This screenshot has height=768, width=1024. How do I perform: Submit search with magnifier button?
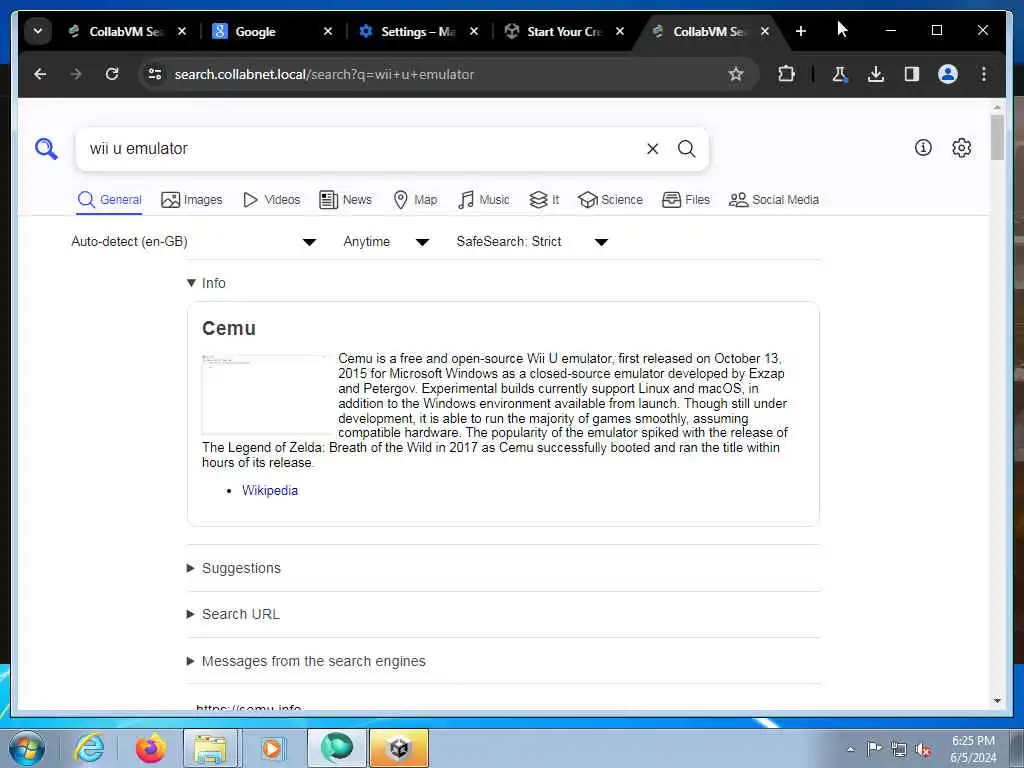[686, 149]
